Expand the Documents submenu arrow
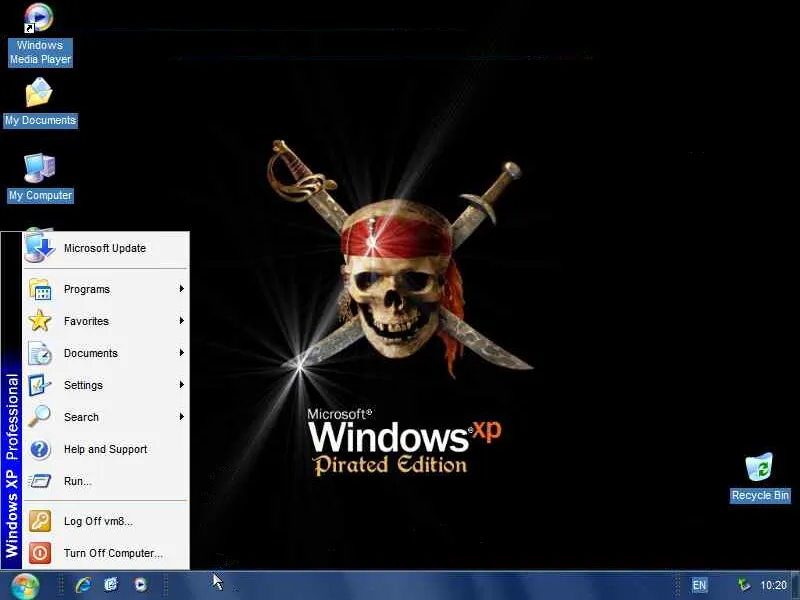Image resolution: width=800 pixels, height=600 pixels. [181, 353]
